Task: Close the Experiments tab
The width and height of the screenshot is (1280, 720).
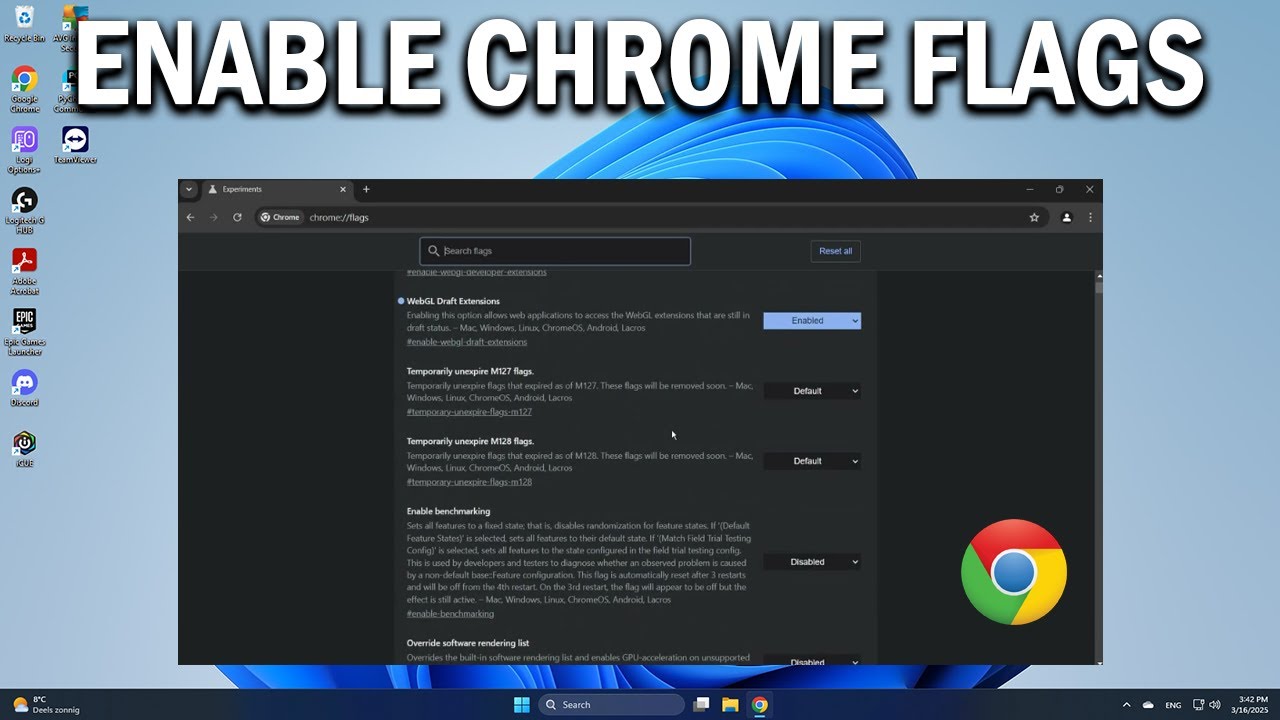Action: click(343, 189)
